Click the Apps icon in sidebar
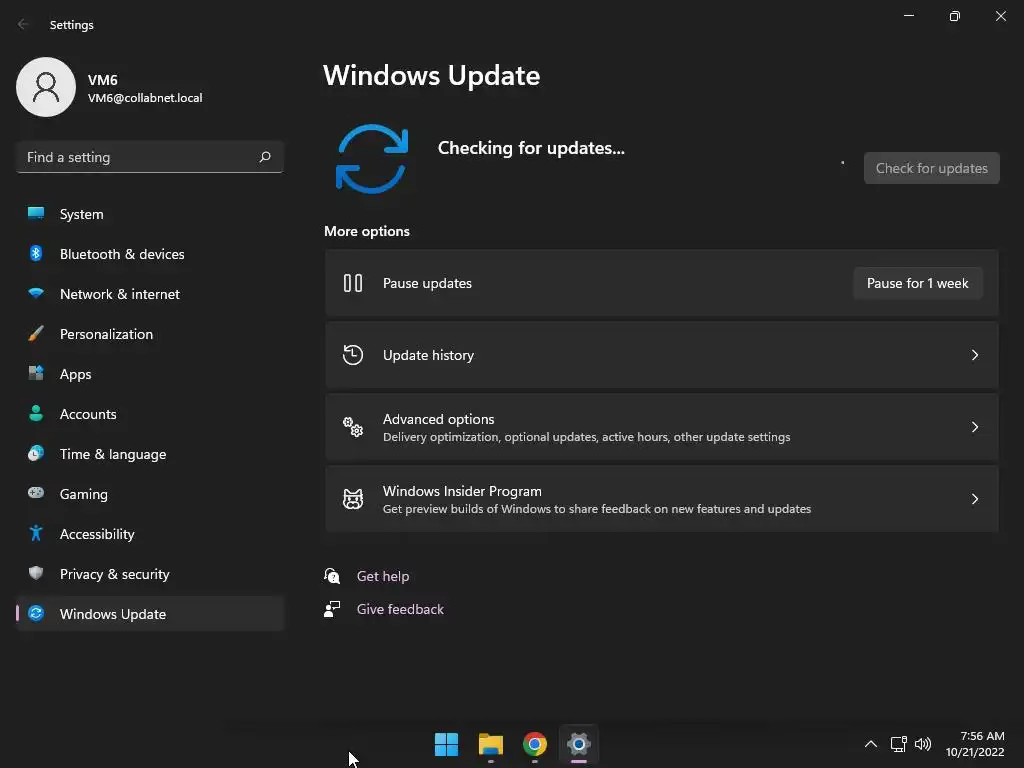1024x768 pixels. click(36, 374)
